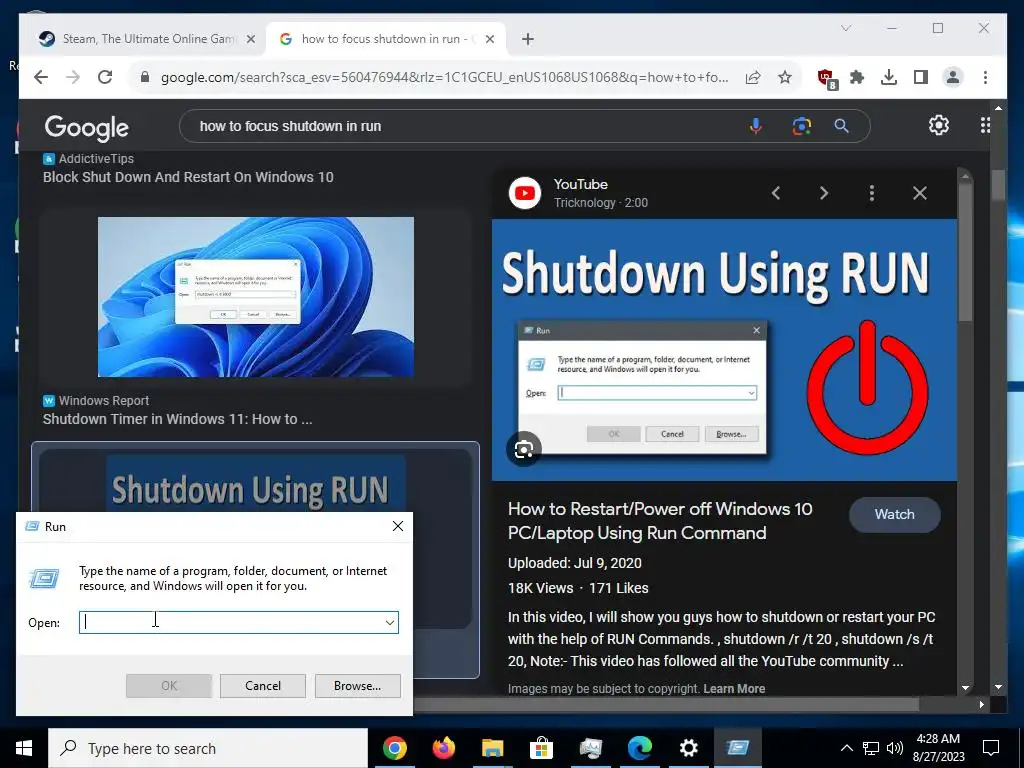Click the page horizontal scrollbar
The height and width of the screenshot is (768, 1024).
pyautogui.click(x=666, y=705)
